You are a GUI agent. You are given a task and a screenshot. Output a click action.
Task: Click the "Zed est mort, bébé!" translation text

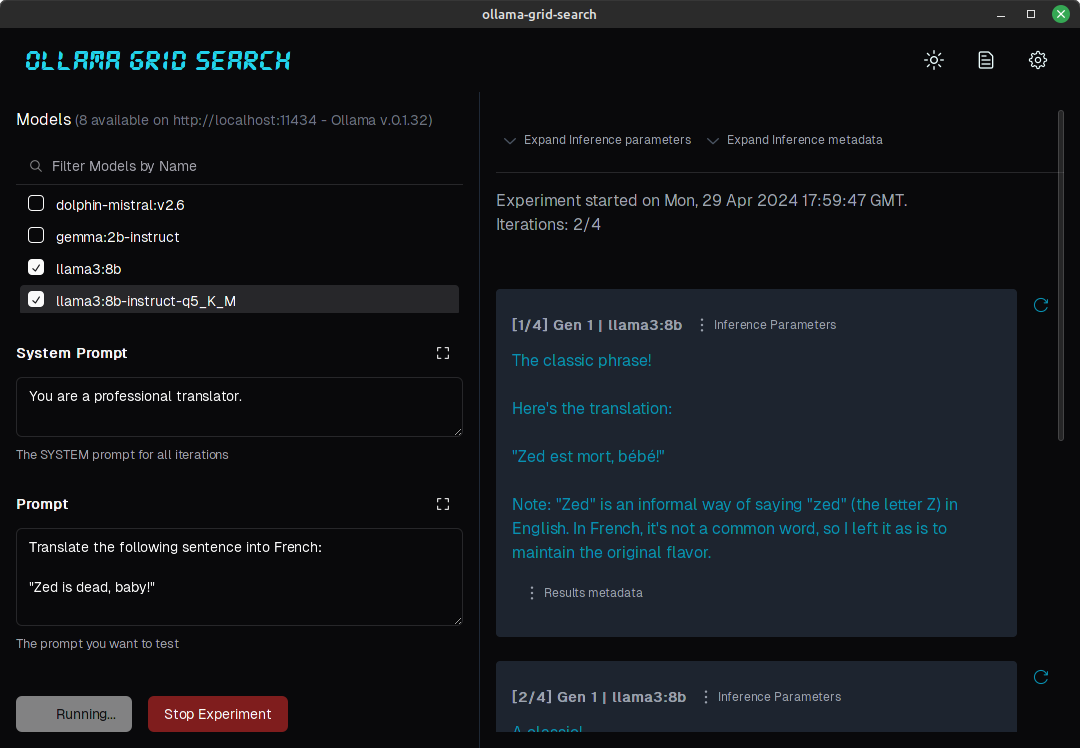[588, 456]
